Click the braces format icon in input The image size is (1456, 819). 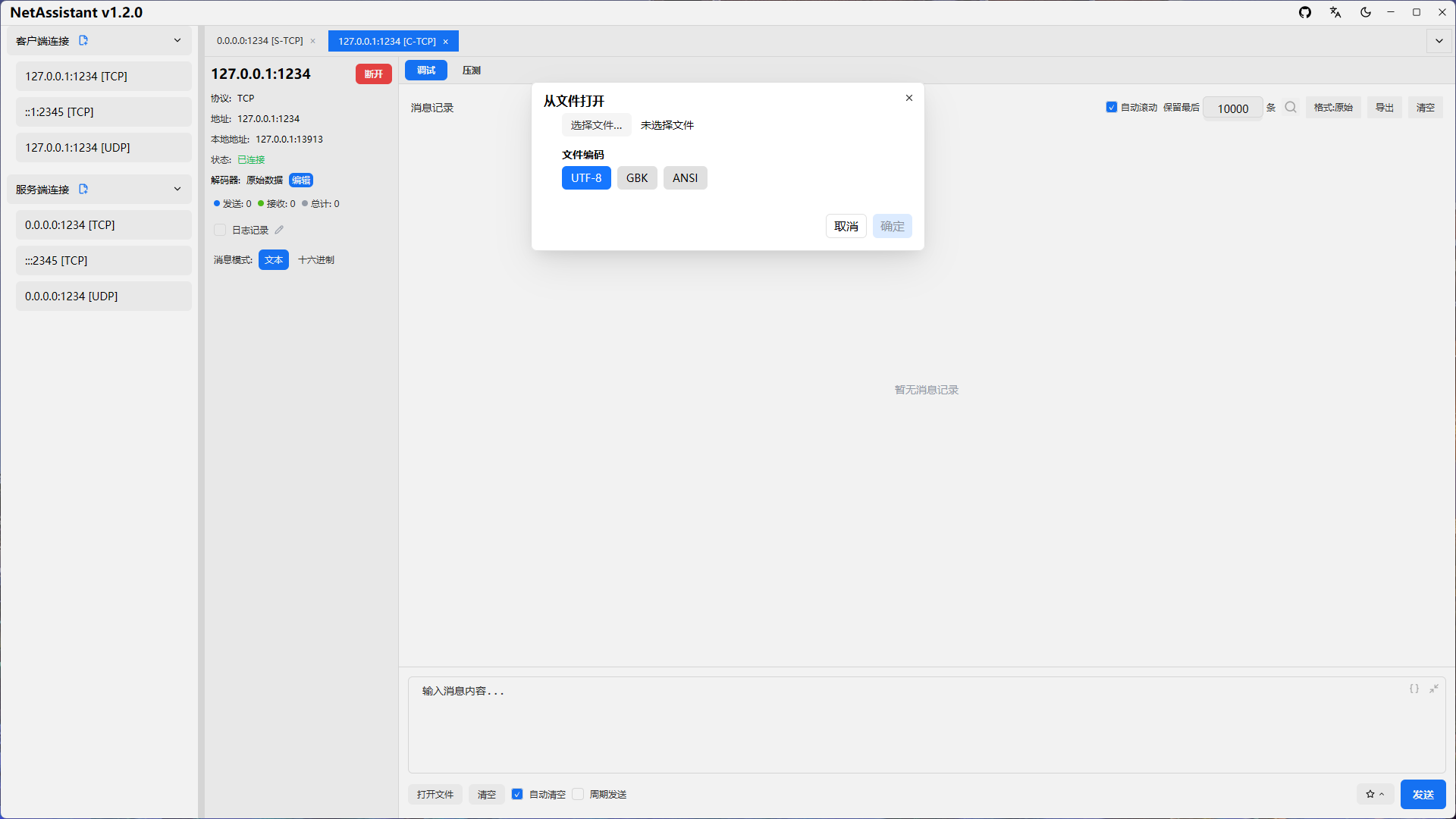[x=1414, y=689]
